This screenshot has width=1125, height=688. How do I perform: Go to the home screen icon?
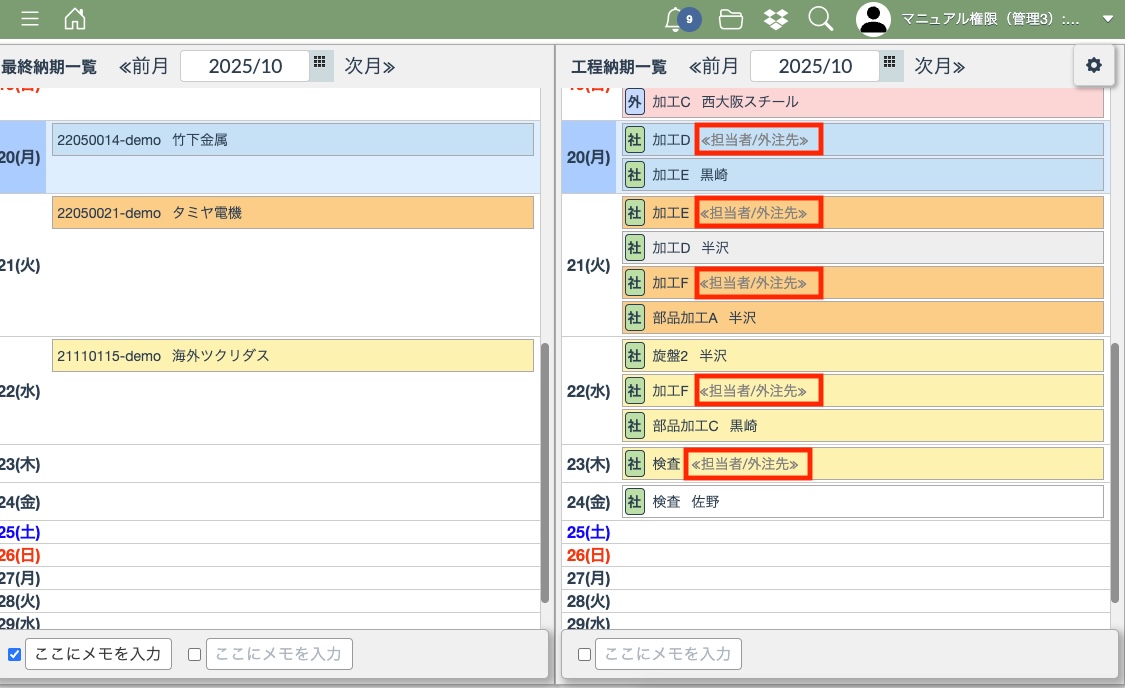tap(75, 19)
